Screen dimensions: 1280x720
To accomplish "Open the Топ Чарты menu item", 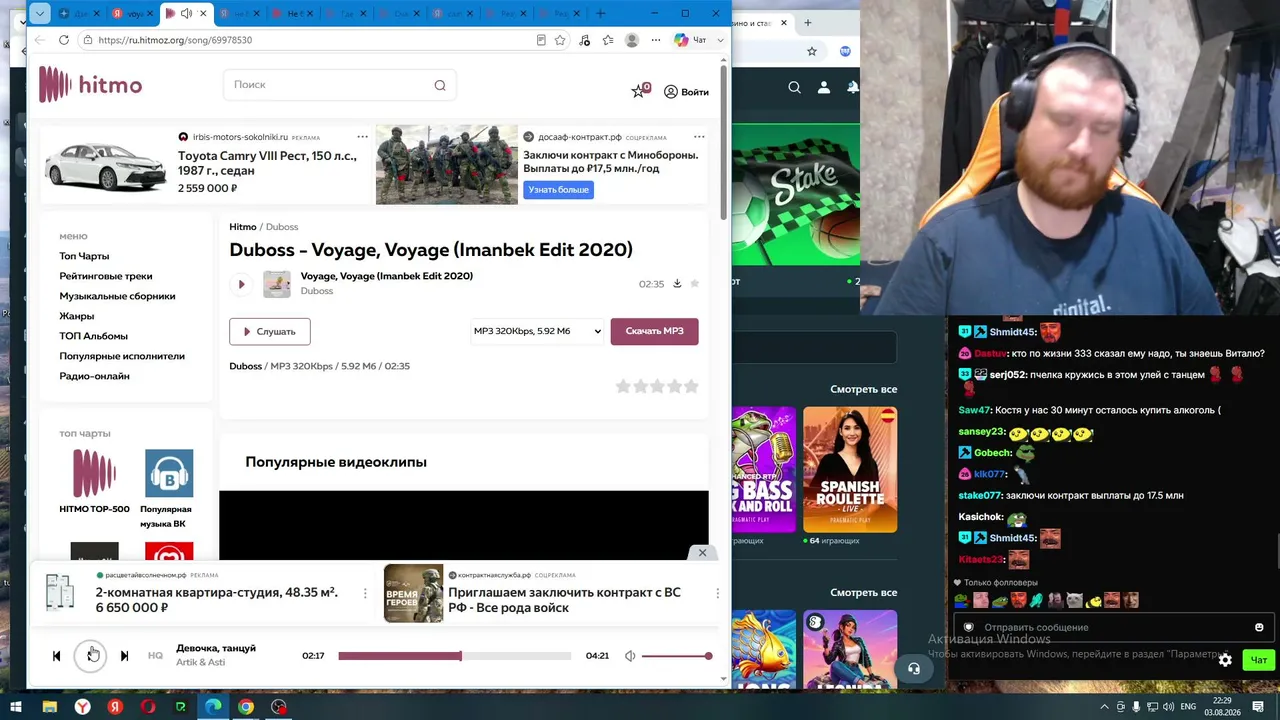I will coord(84,256).
